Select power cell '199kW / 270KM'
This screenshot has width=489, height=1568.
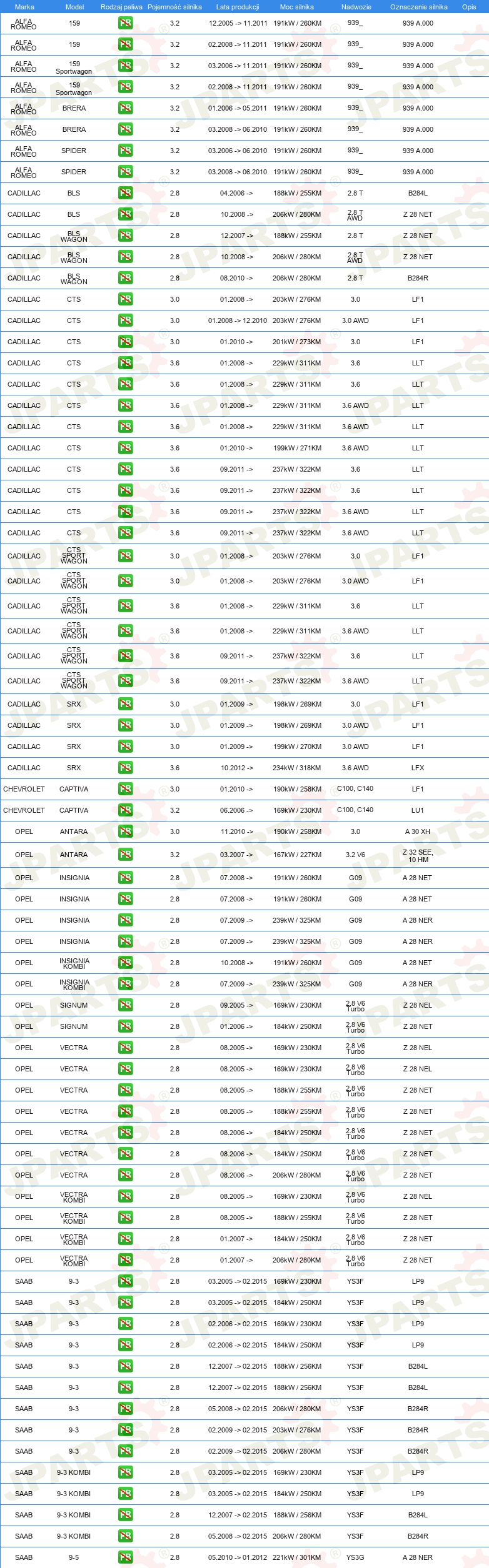click(297, 747)
